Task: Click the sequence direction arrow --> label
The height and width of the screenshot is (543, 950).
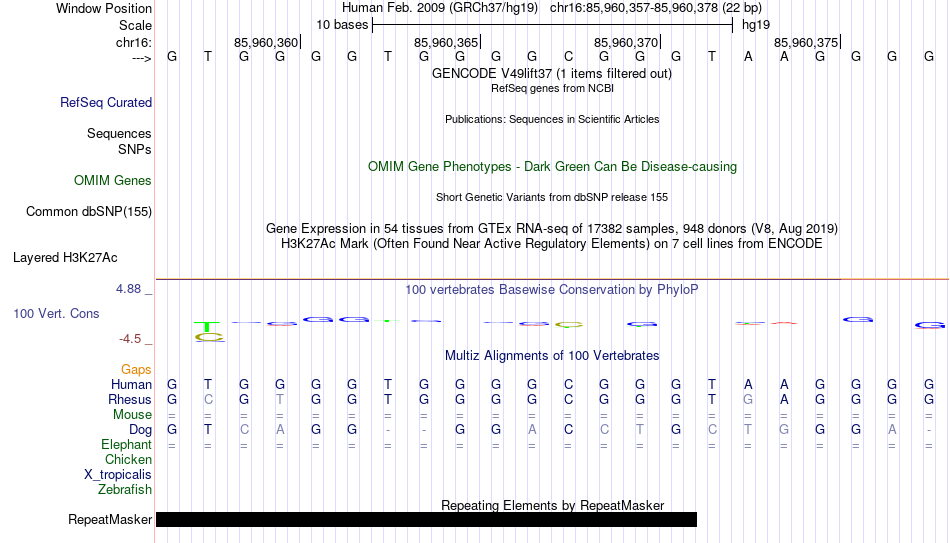Action: click(142, 58)
